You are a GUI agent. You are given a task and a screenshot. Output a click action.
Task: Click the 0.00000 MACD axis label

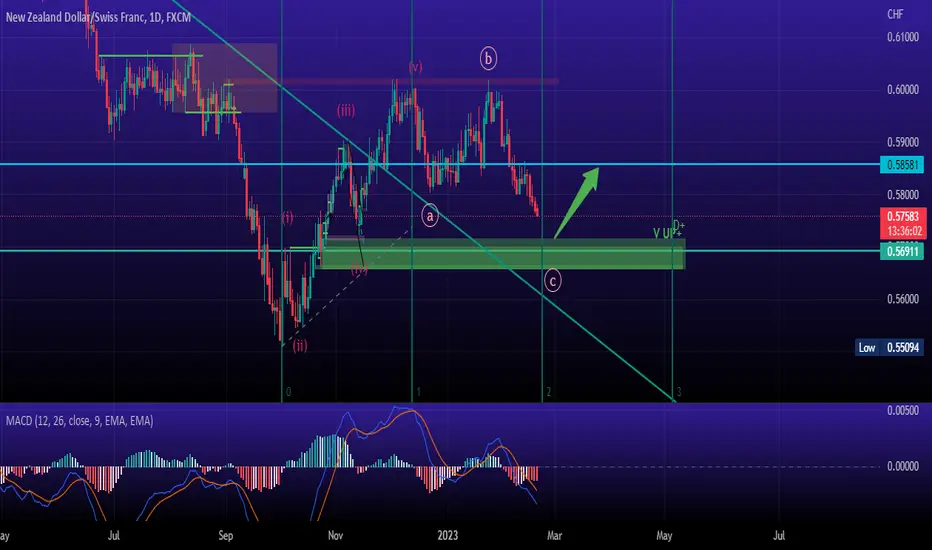902,466
